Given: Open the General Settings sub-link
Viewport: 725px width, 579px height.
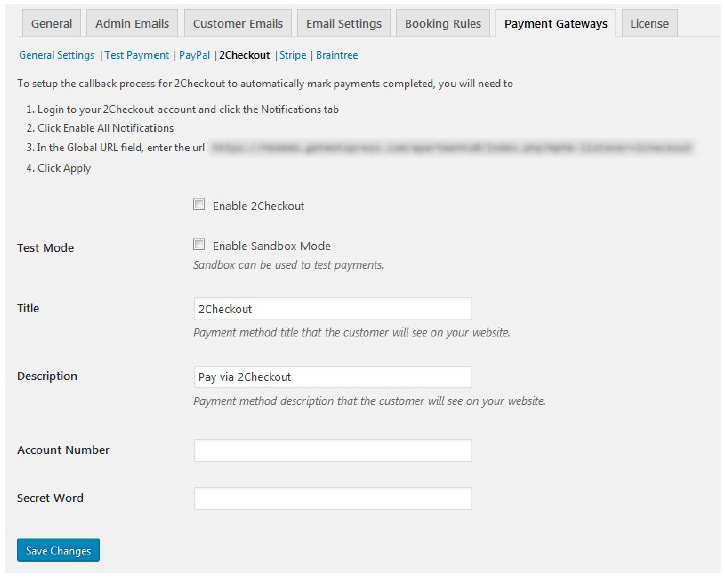Looking at the screenshot, I should [x=57, y=56].
